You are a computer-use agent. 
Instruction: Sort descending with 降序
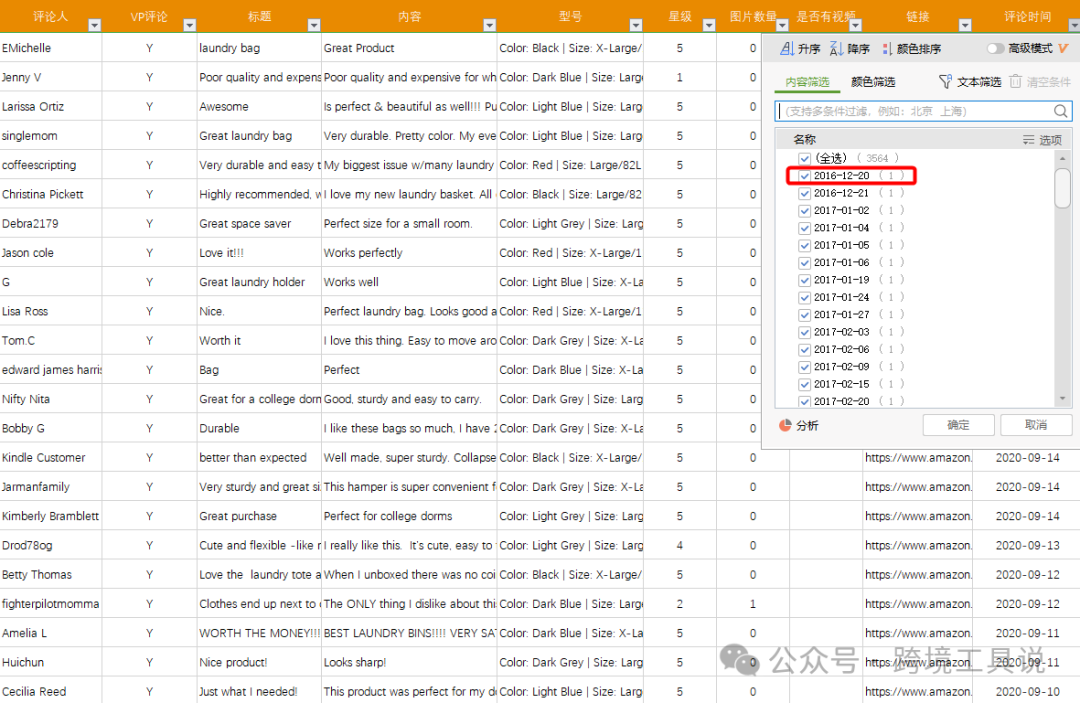(x=849, y=49)
